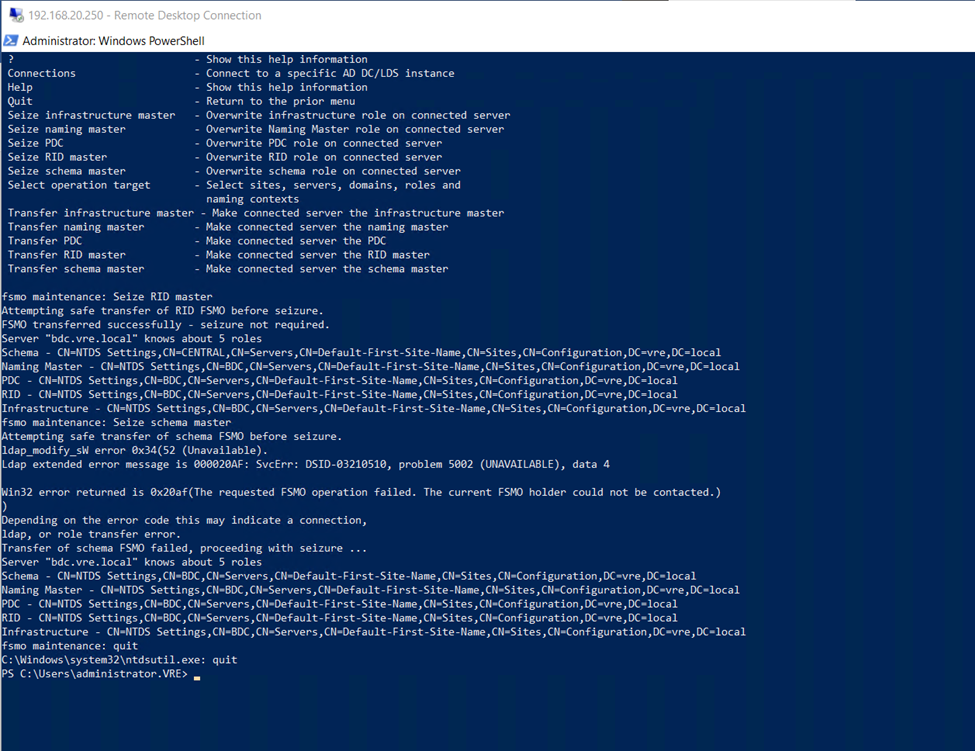Click the 'Win32 error returned is 0x20af' line
The image size is (975, 751).
pos(360,492)
